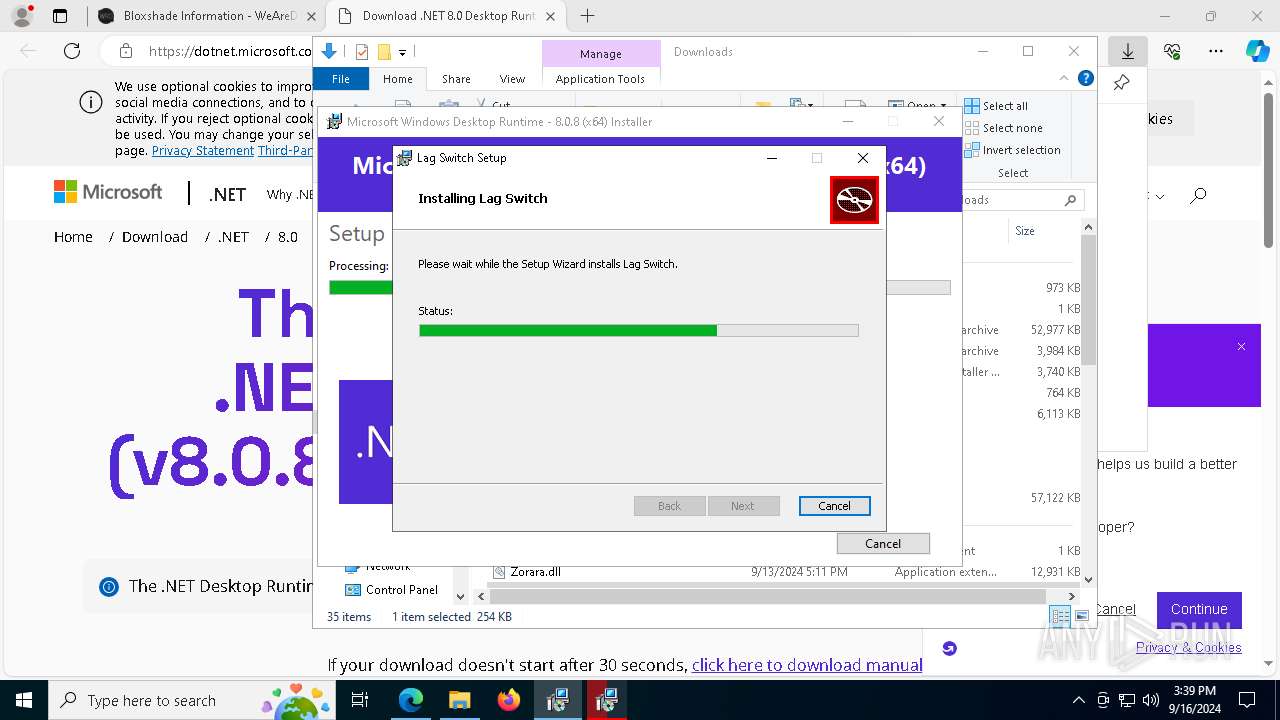
Task: Expand the Customize Quick Access Toolbar dropdown
Action: tap(402, 53)
